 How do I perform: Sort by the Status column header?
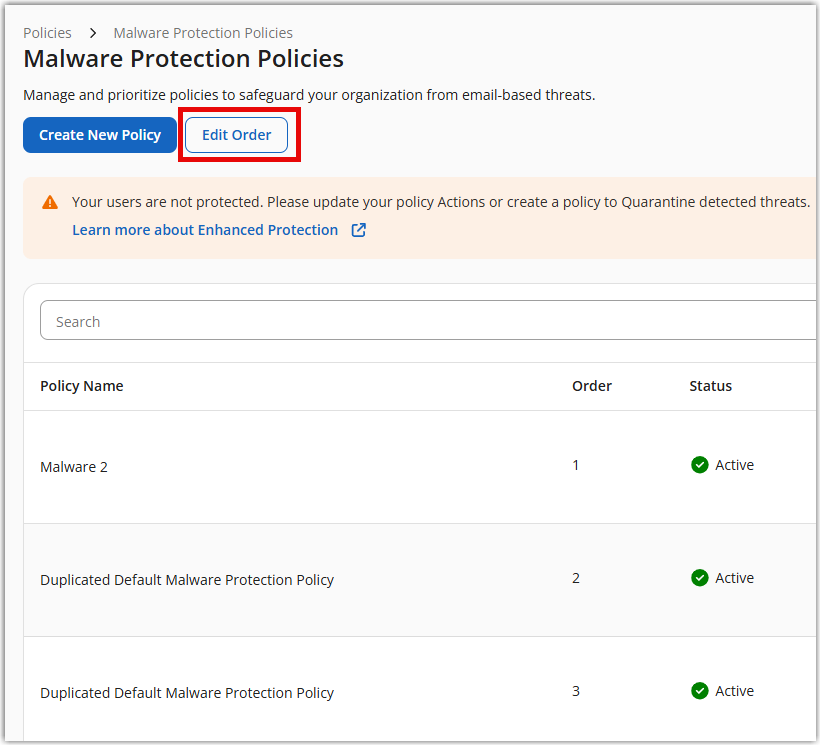tap(710, 386)
